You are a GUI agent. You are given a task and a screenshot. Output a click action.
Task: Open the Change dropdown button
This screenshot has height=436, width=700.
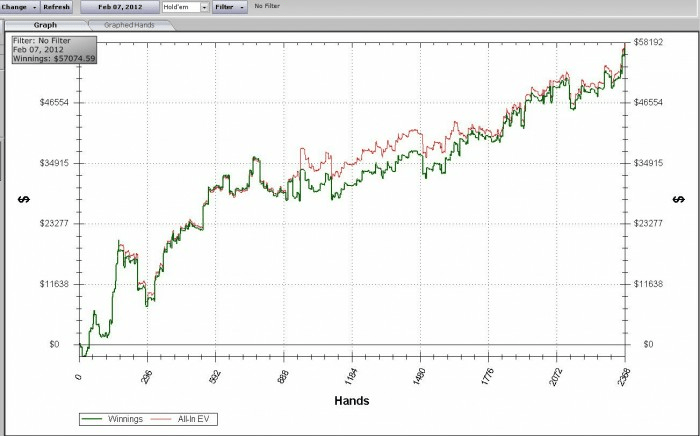coord(19,7)
